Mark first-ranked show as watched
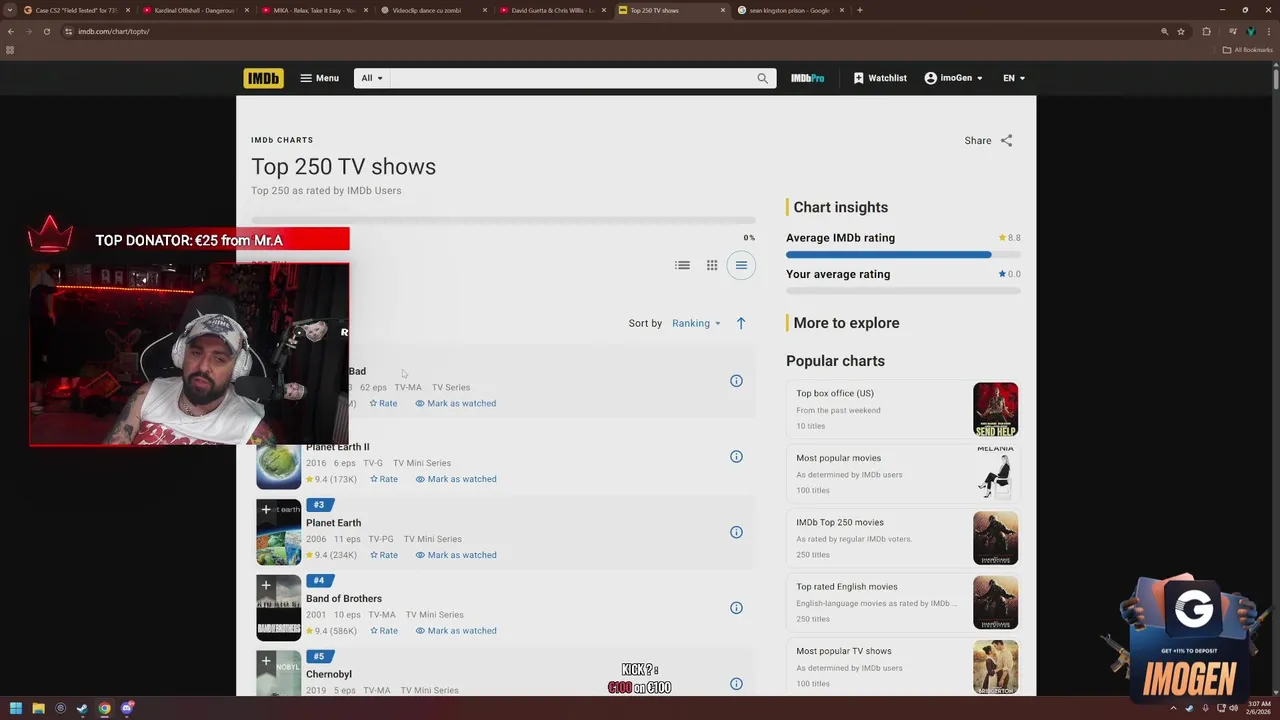This screenshot has width=1280, height=720. (x=455, y=403)
